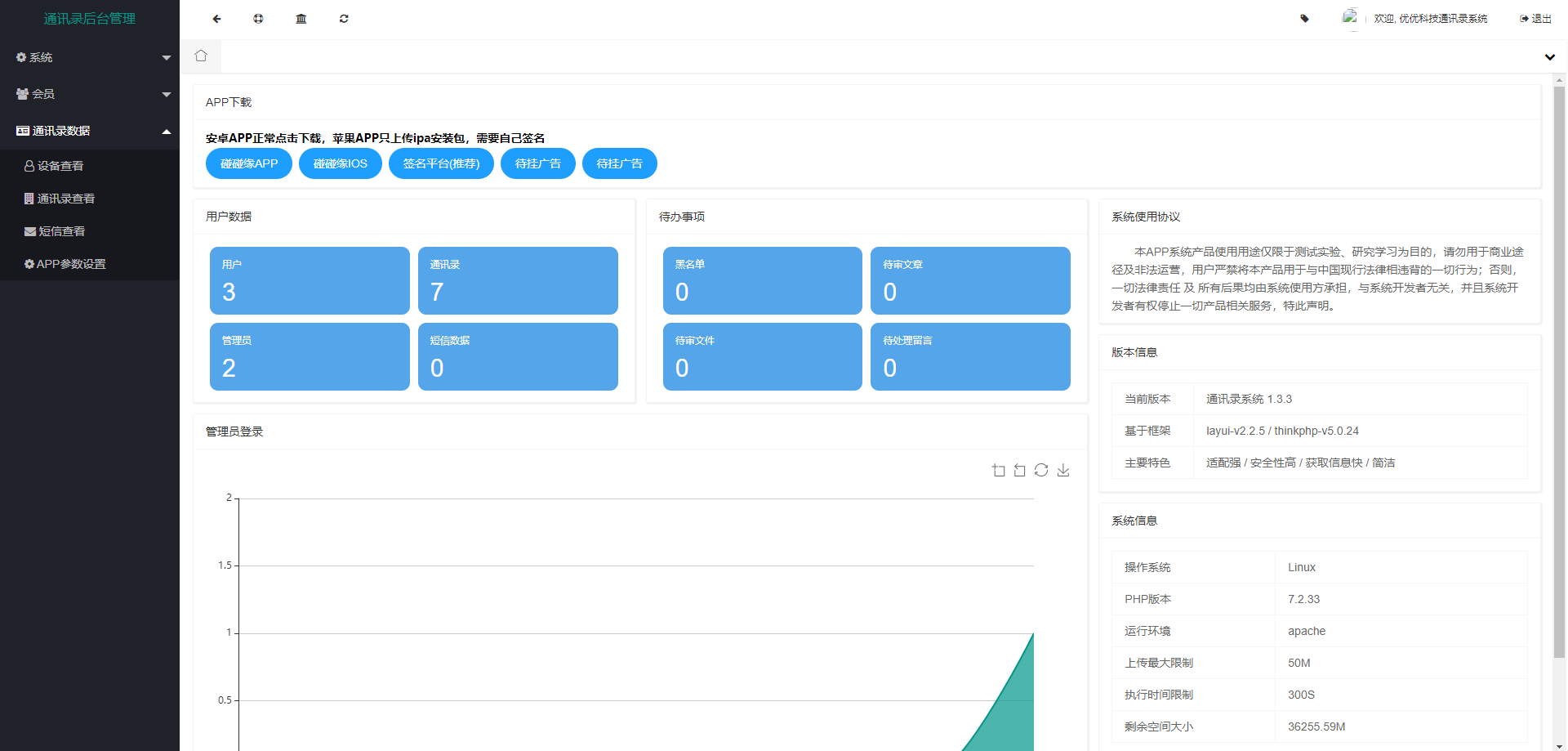Download the 碰碰缘APP via the blue button
The height and width of the screenshot is (751, 1568).
pyautogui.click(x=248, y=163)
